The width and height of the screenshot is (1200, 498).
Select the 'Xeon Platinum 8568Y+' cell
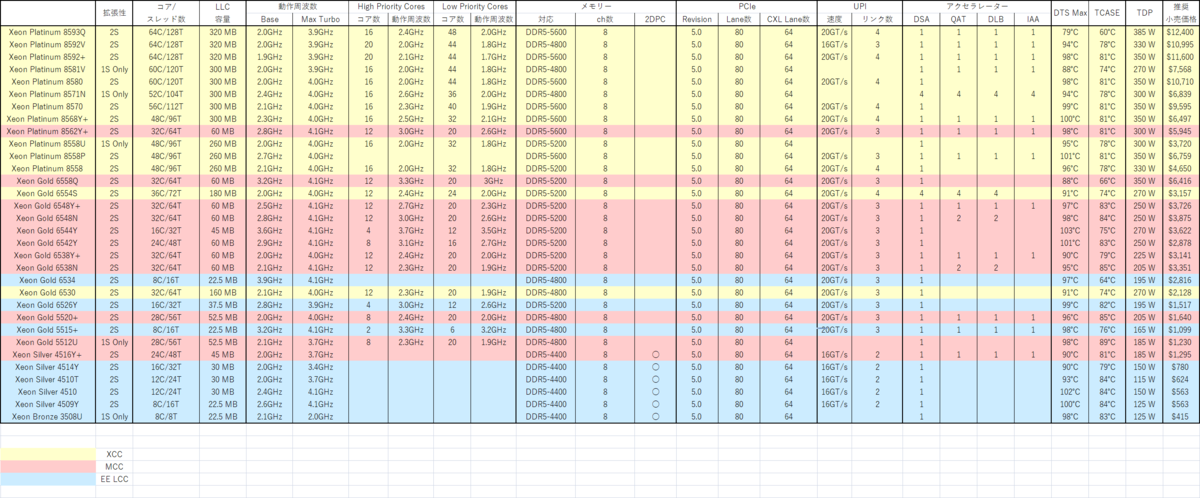click(47, 117)
